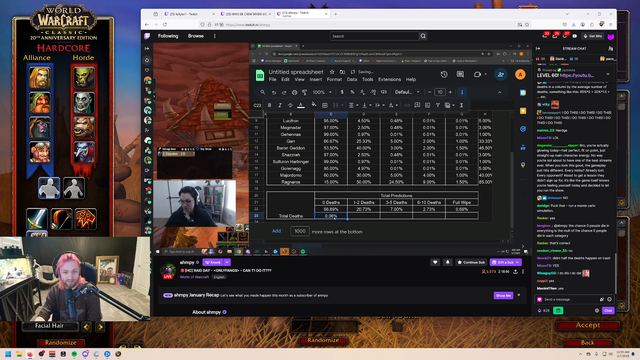
Task: Click the Knock button next to ahmpy
Action: click(x=213, y=262)
